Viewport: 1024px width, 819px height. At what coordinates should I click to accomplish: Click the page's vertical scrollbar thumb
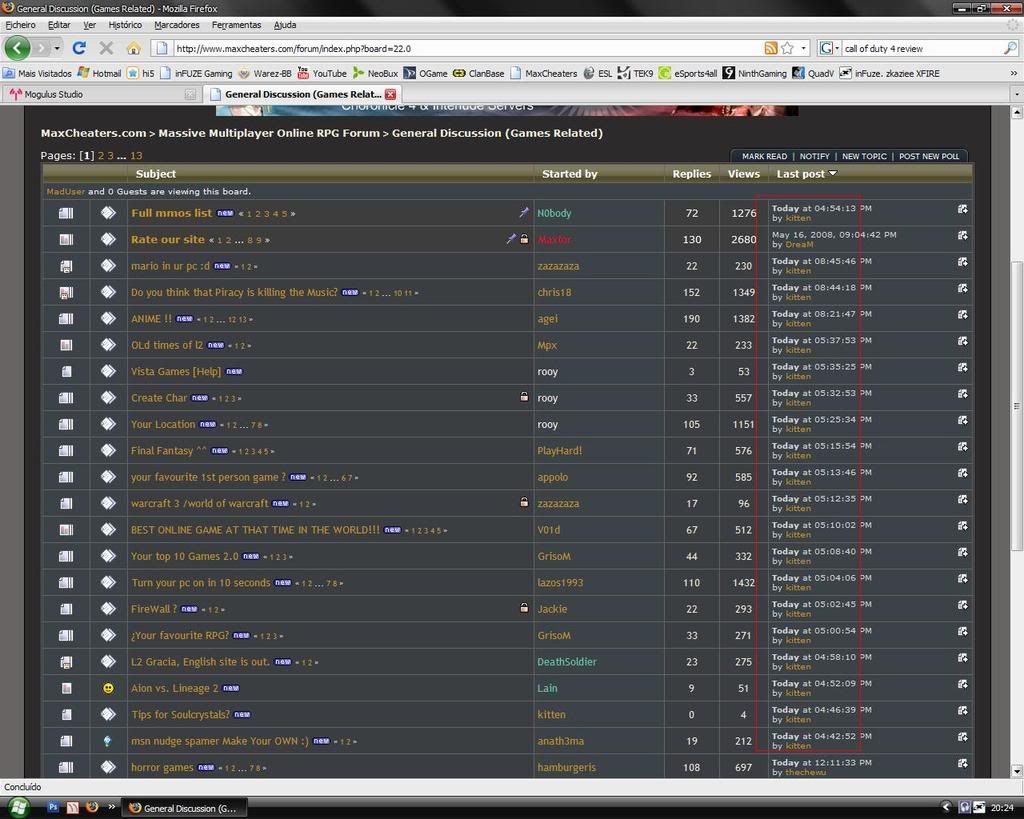pyautogui.click(x=1017, y=405)
